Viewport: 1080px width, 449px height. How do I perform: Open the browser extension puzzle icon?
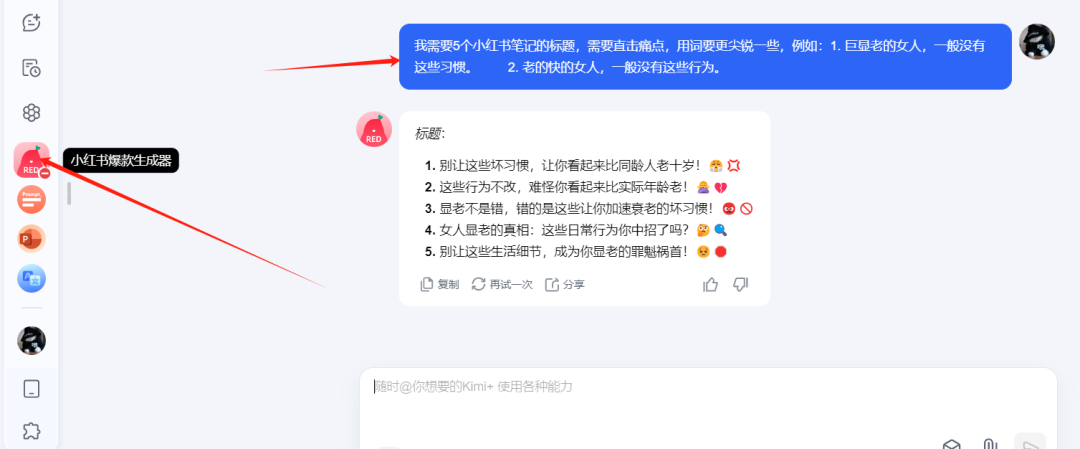point(31,431)
